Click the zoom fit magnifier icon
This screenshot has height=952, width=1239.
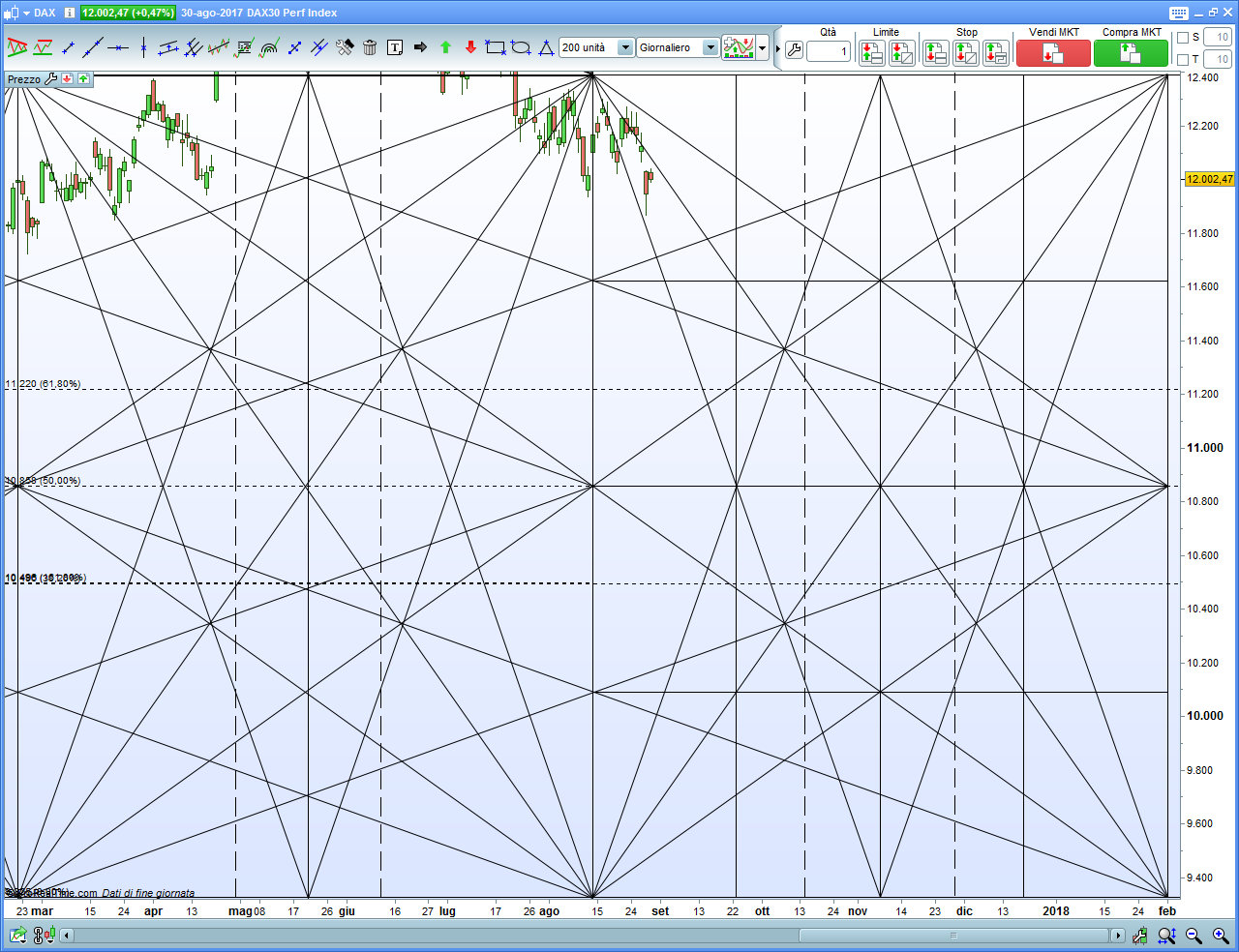(1166, 936)
